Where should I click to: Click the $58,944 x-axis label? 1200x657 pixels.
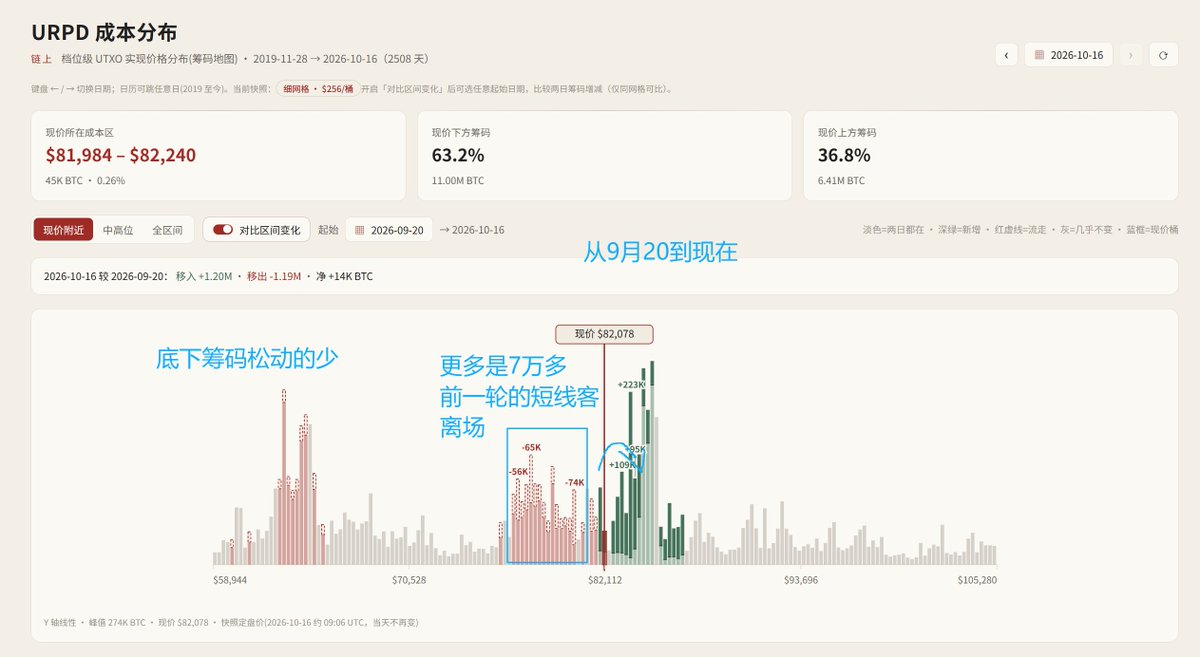pyautogui.click(x=230, y=580)
